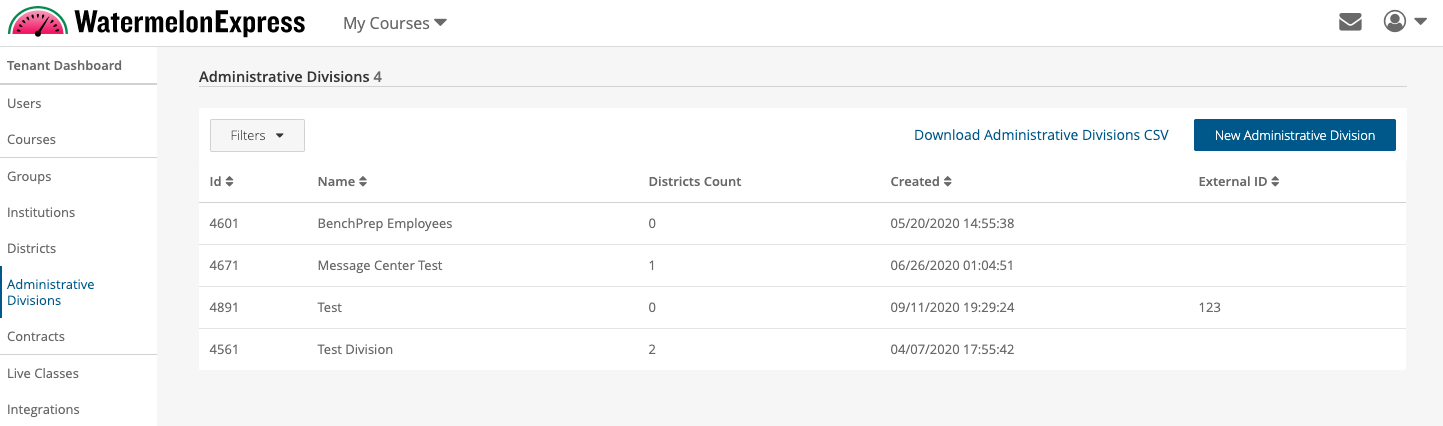Open the Test Division row
This screenshot has width=1443, height=426.
(x=802, y=350)
